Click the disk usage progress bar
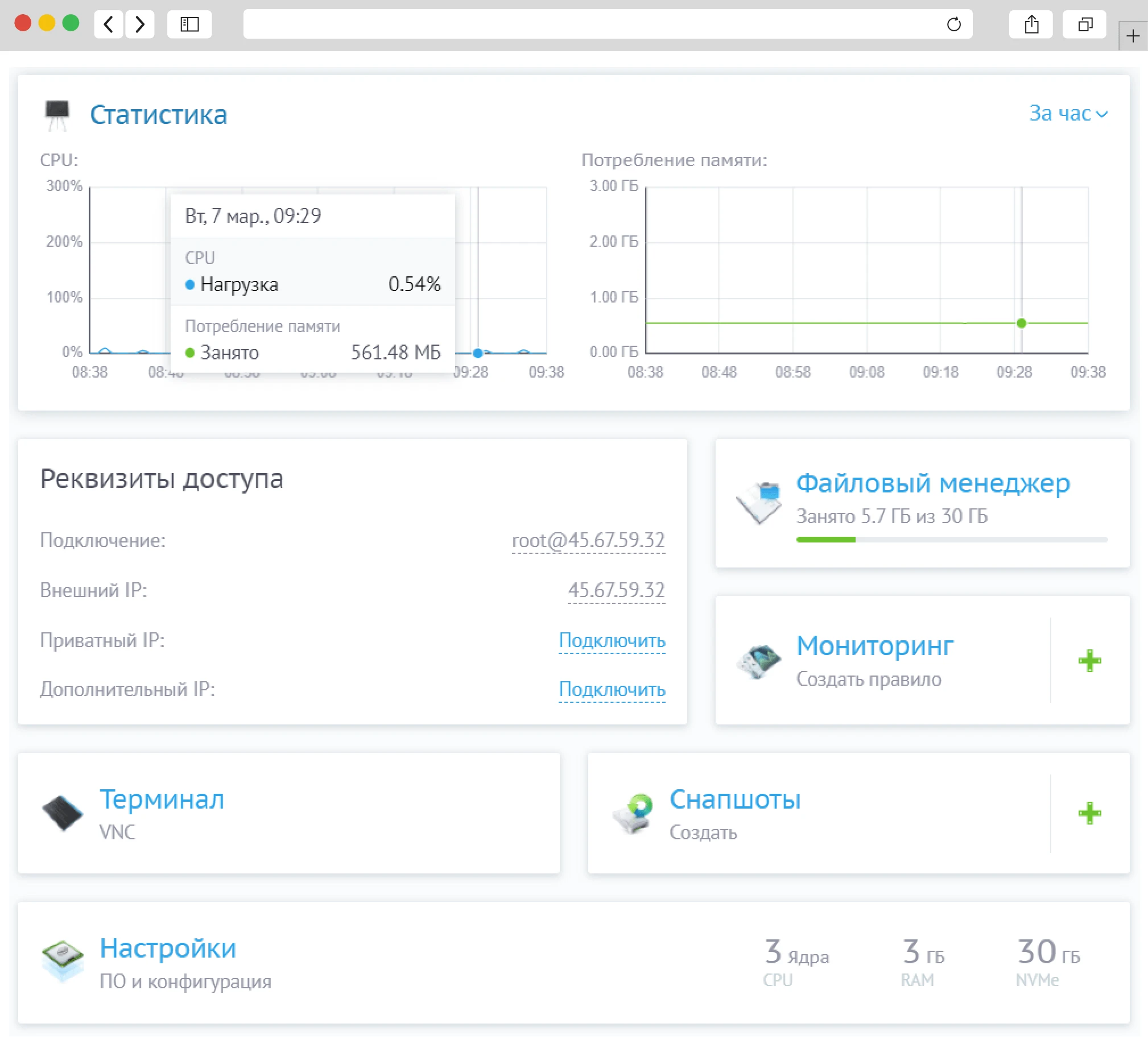The width and height of the screenshot is (1148, 1044). pos(951,540)
